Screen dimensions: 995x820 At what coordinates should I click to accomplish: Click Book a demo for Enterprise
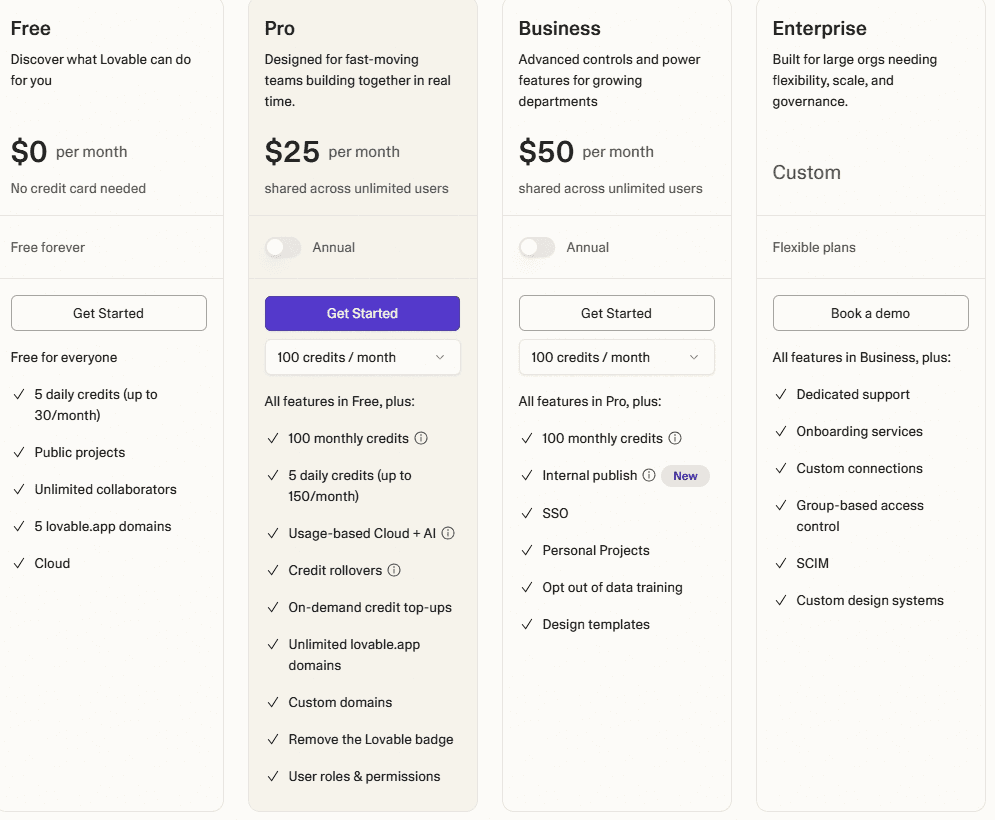(870, 312)
